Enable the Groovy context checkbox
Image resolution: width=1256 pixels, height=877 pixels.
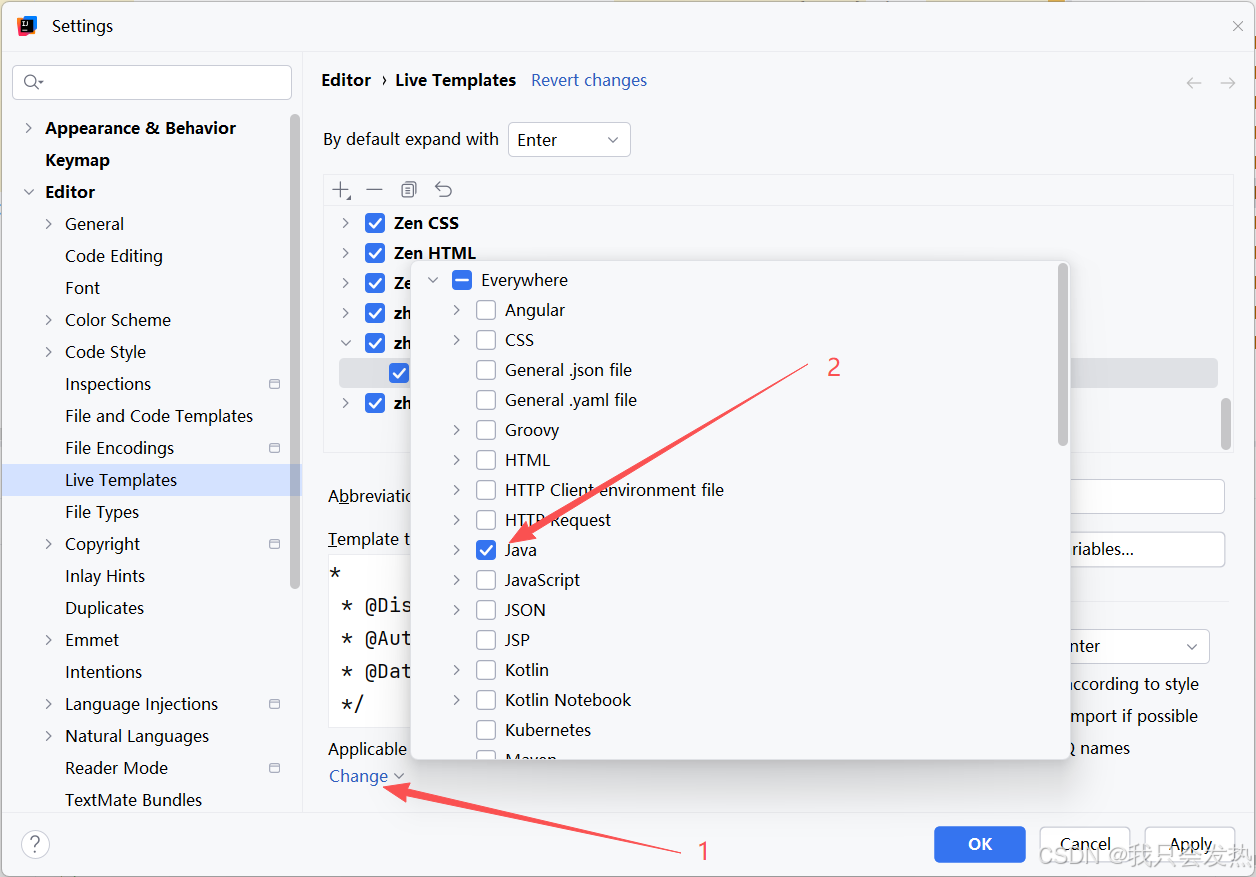click(486, 430)
